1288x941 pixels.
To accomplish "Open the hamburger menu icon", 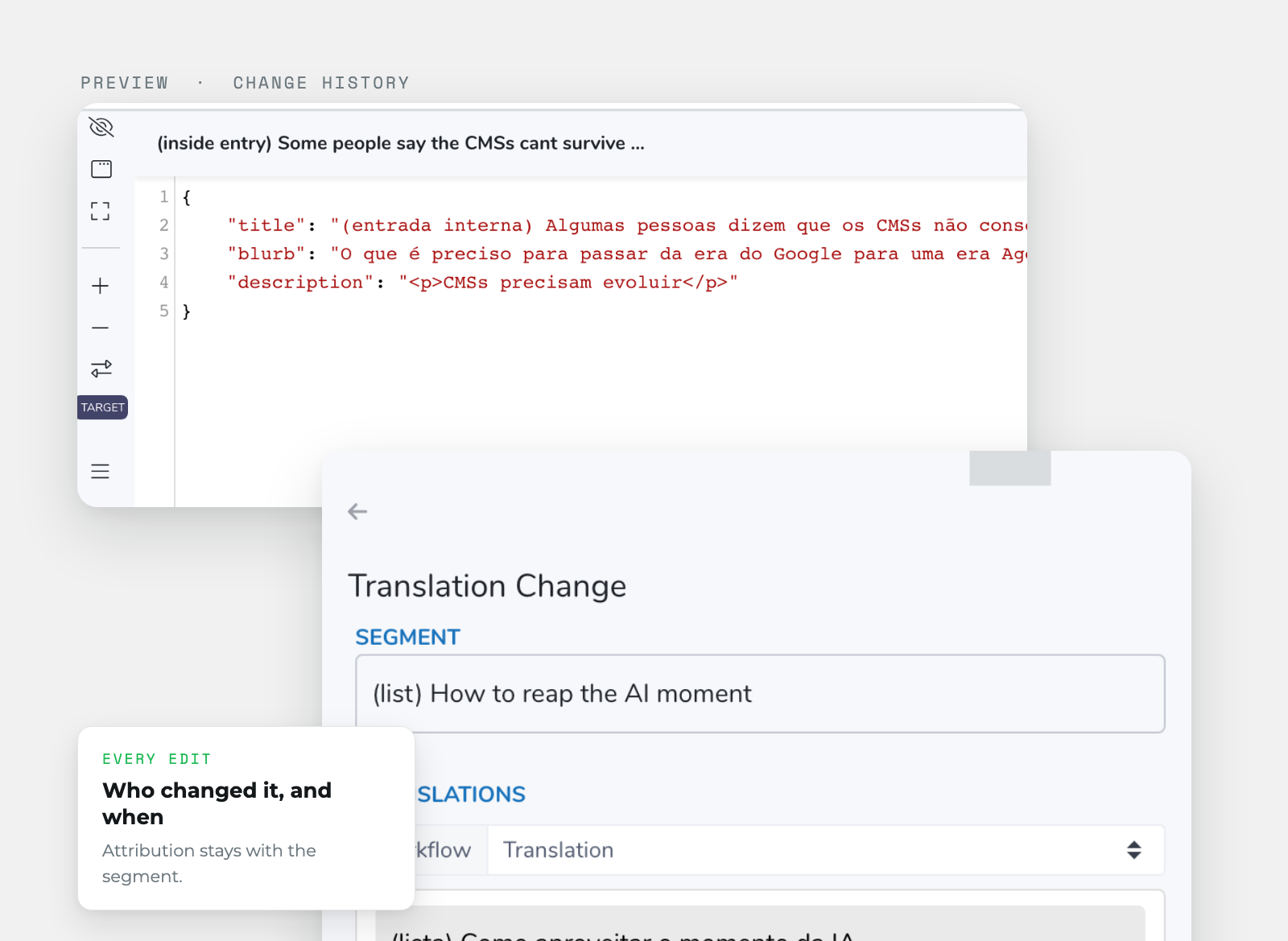I will tap(101, 472).
